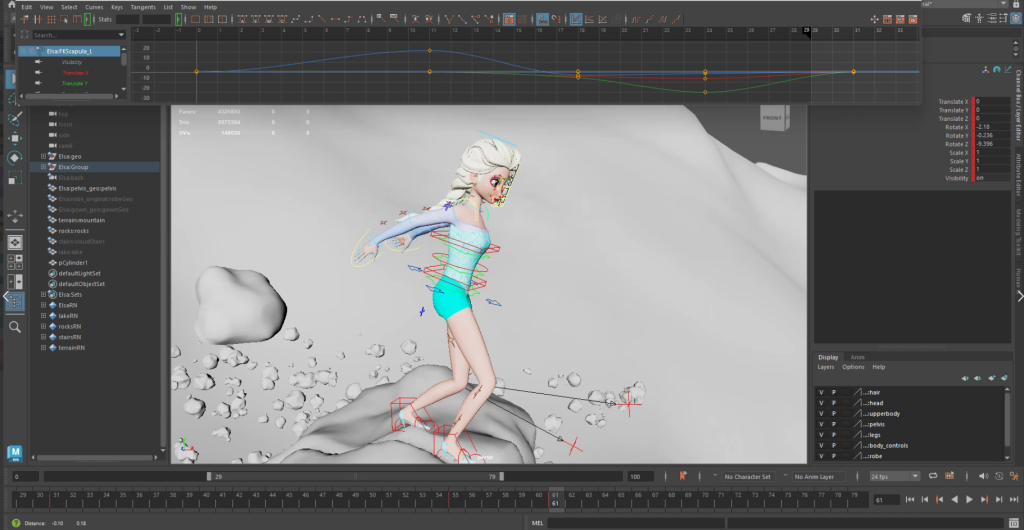The height and width of the screenshot is (530, 1024).
Task: Open search magnifier in left sidebar
Action: coord(14,326)
